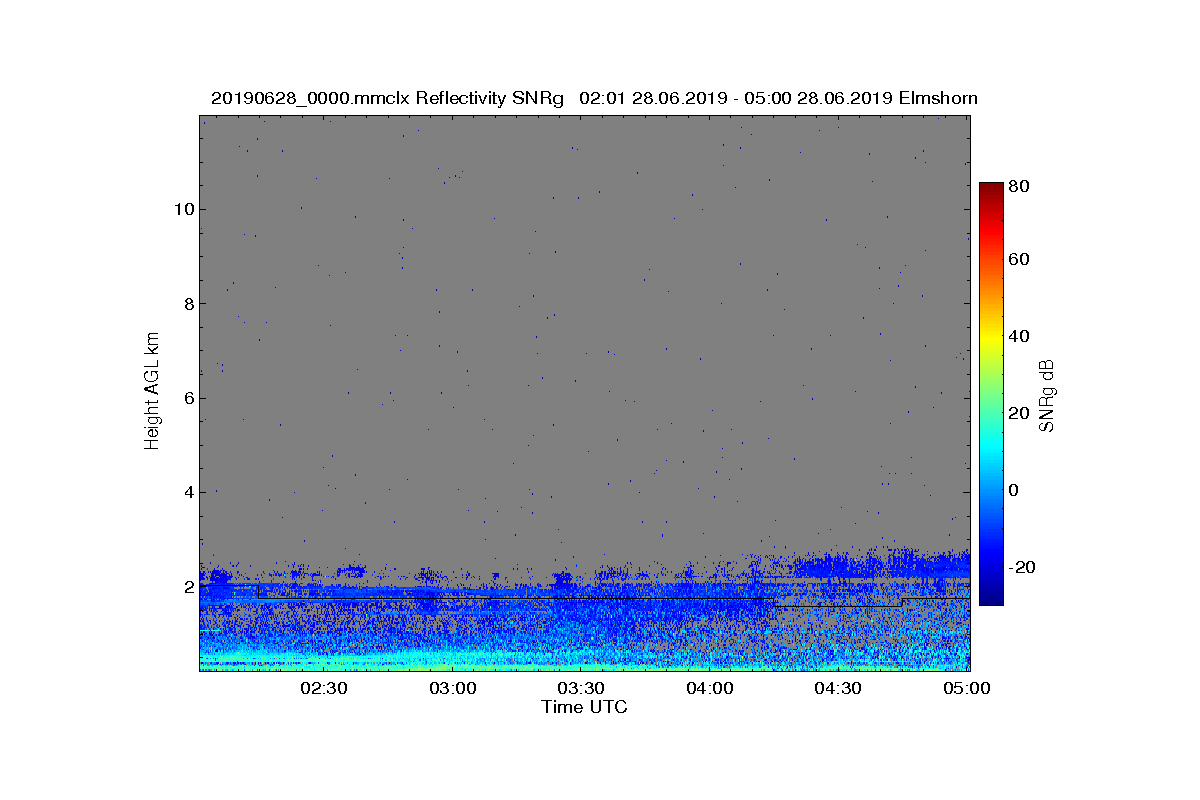Click the colorbar value label 0
This screenshot has height=800, width=1200.
1015,490
